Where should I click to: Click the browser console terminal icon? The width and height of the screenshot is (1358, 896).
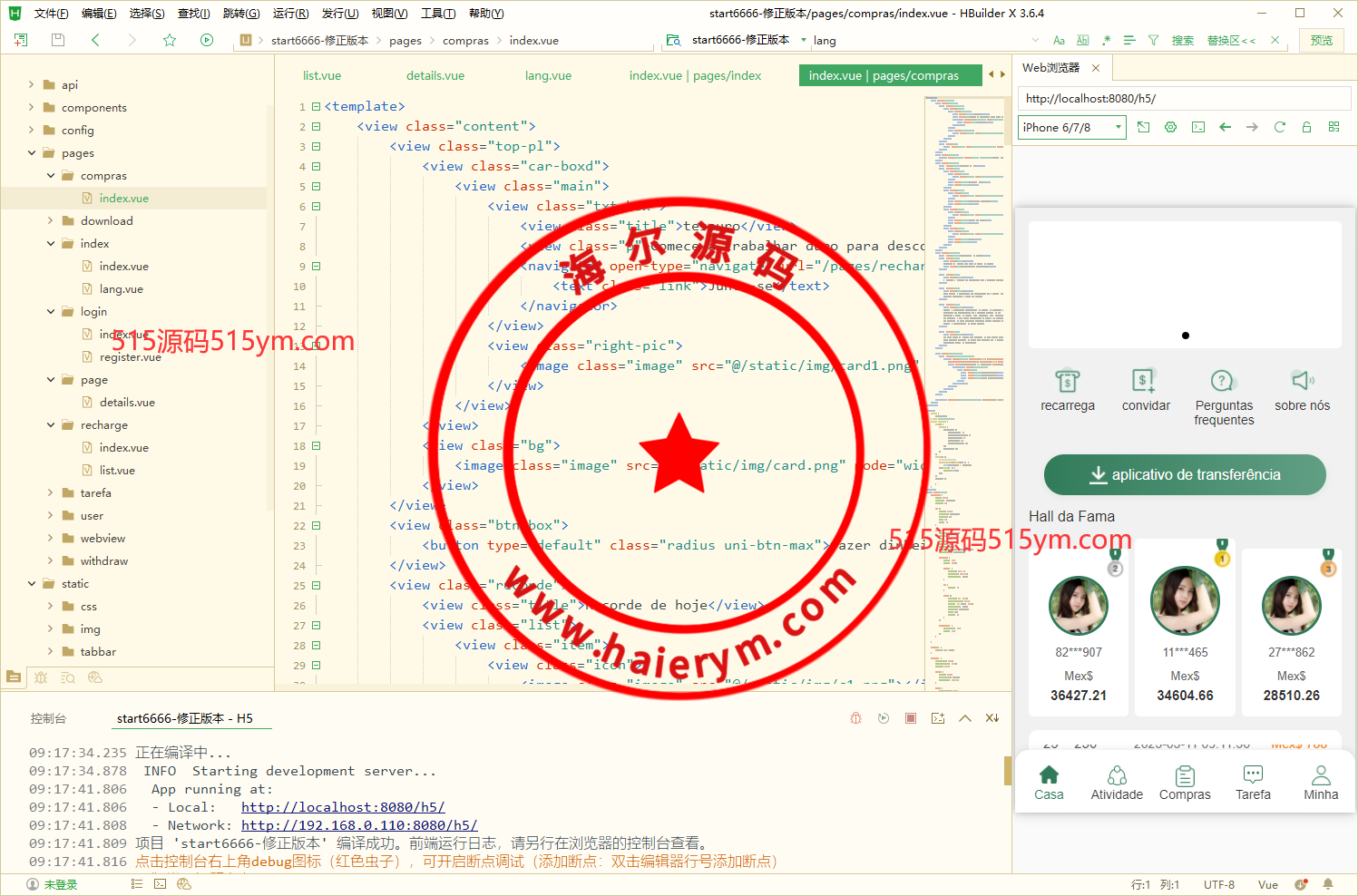[1197, 127]
